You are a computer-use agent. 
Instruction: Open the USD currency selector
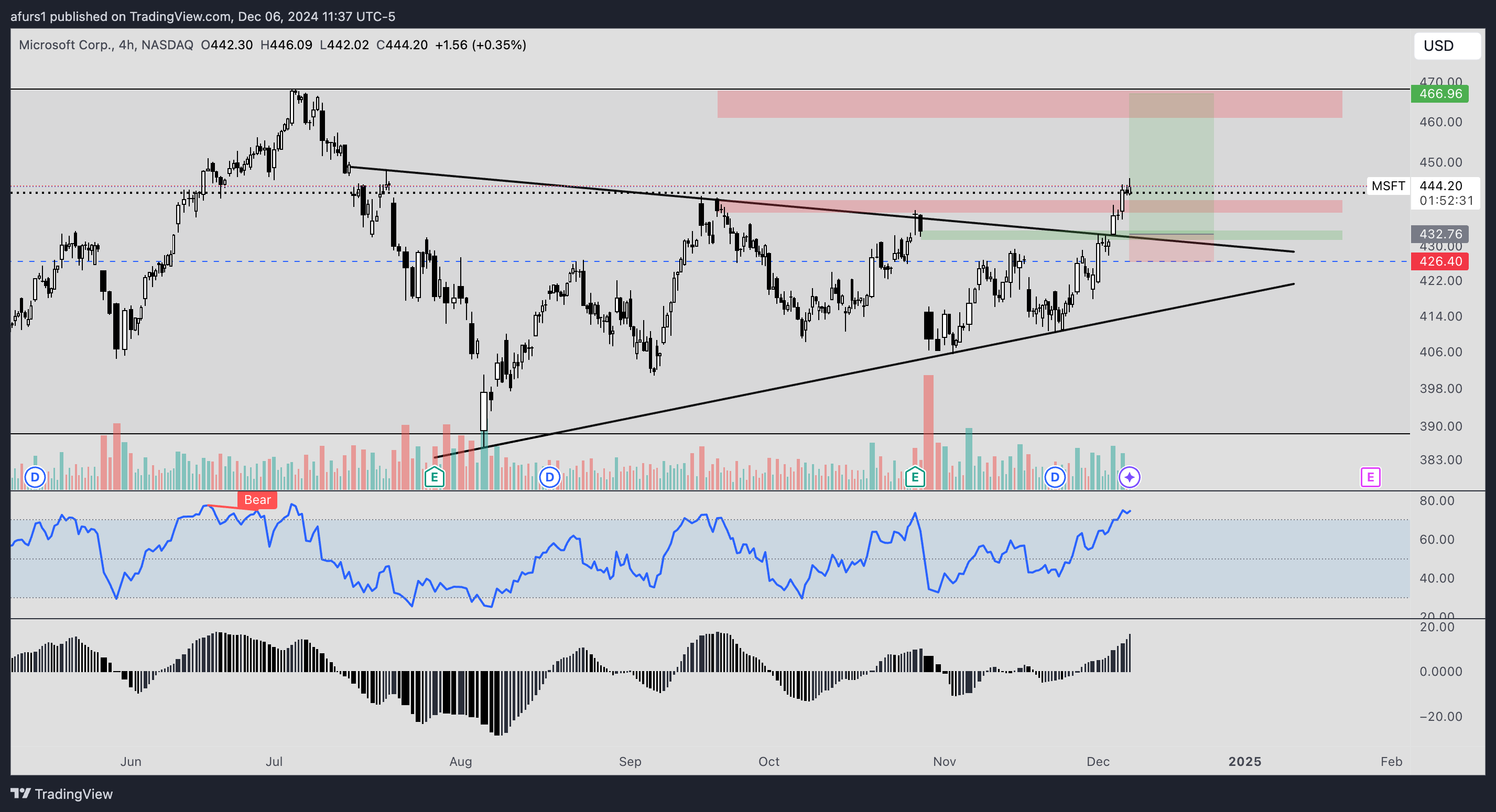1447,46
